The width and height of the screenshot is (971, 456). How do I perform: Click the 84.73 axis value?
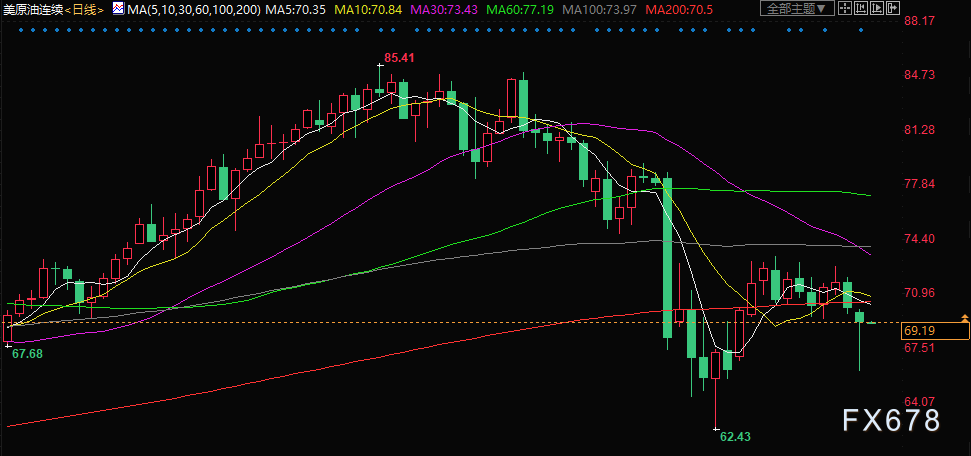919,75
